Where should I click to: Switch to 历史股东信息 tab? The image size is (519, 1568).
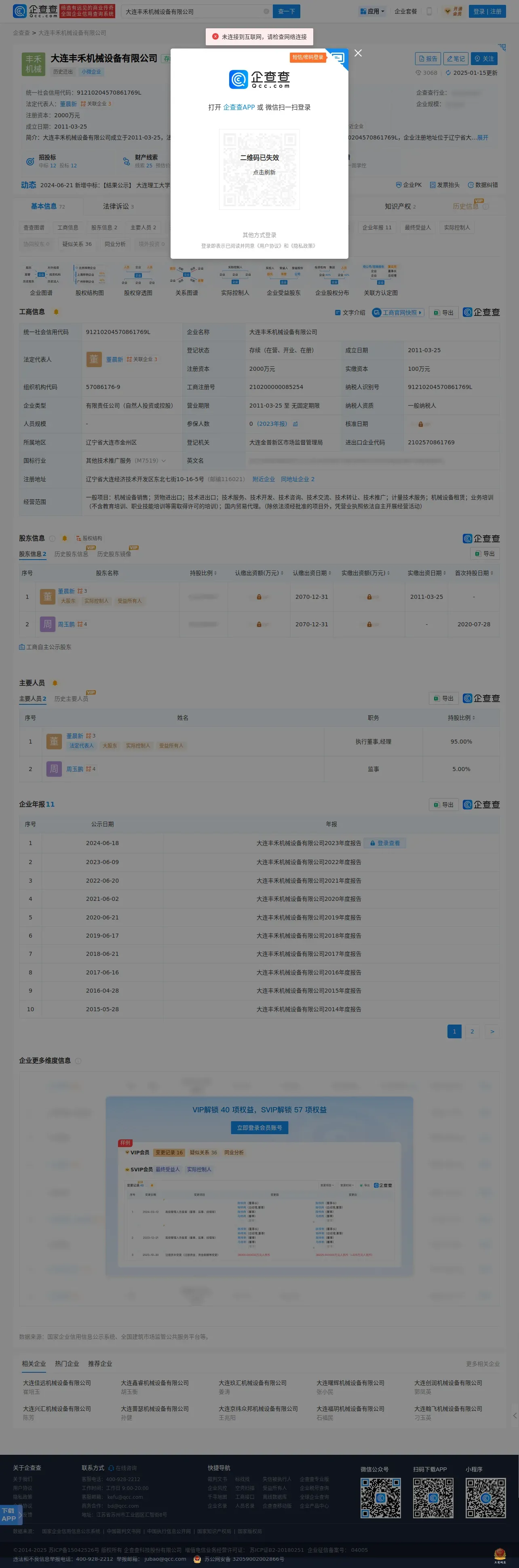coord(71,554)
